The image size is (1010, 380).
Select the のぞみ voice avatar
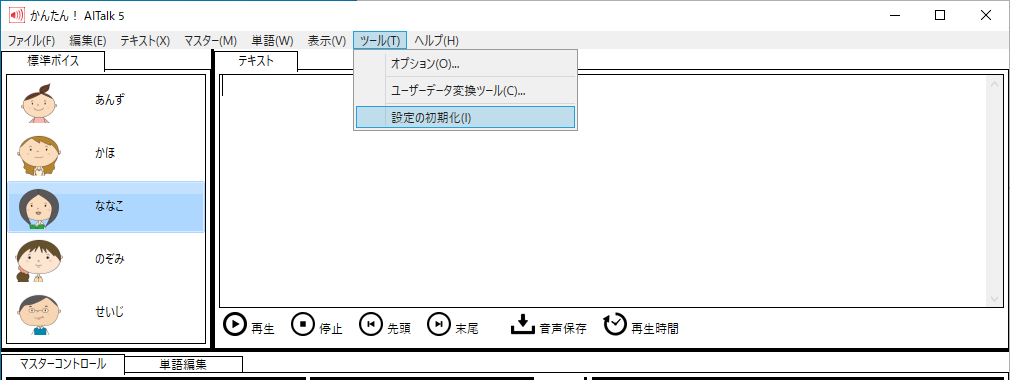[39, 261]
